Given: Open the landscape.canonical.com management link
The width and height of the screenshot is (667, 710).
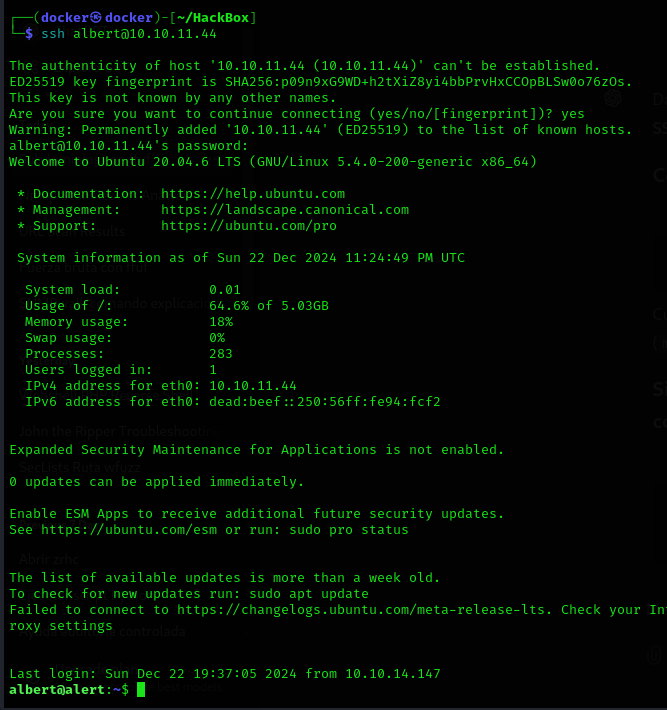Looking at the screenshot, I should click(284, 210).
